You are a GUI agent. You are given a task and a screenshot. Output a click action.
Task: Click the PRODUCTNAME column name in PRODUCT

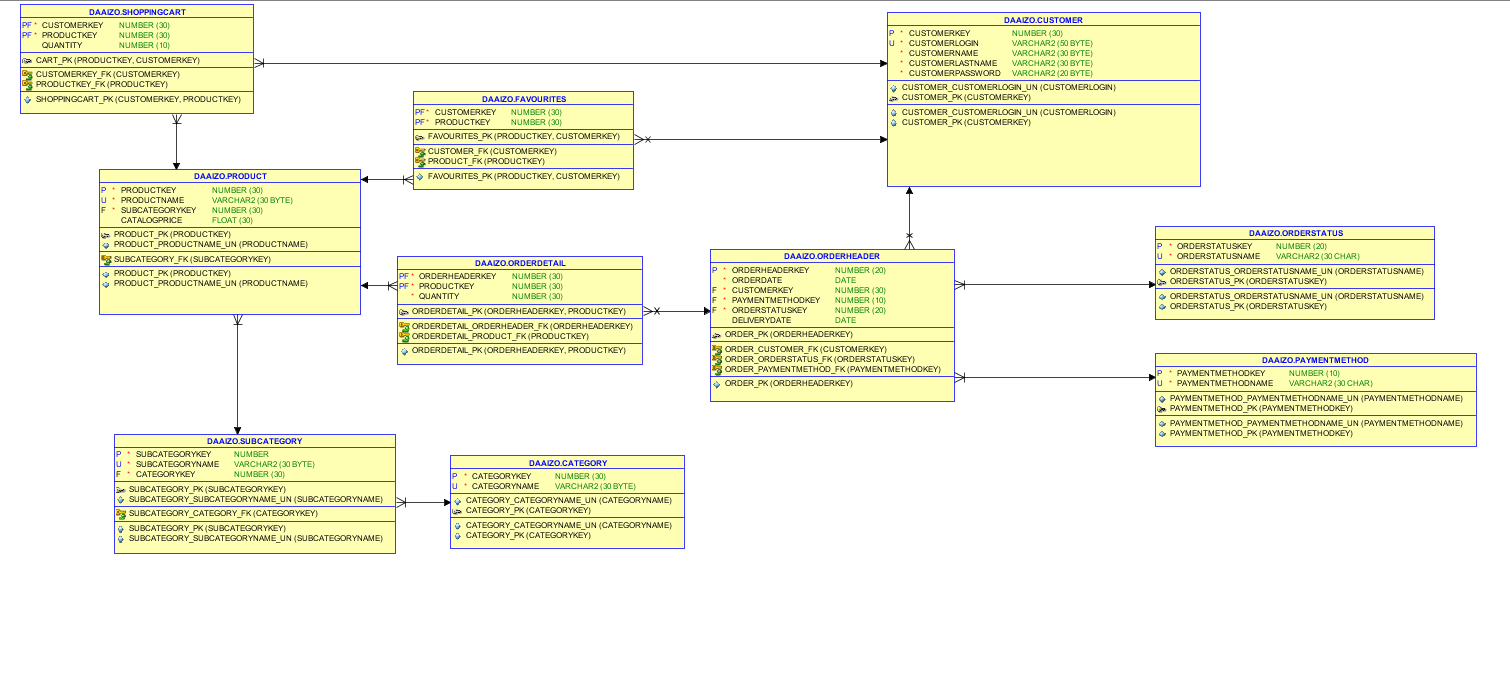[149, 200]
